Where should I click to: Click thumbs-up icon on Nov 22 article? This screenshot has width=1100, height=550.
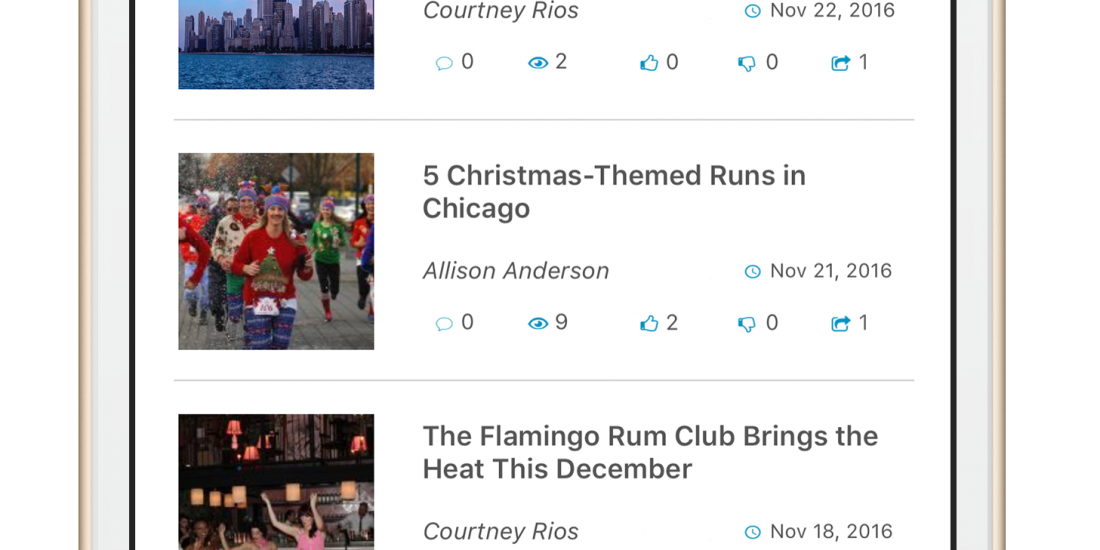click(x=650, y=63)
